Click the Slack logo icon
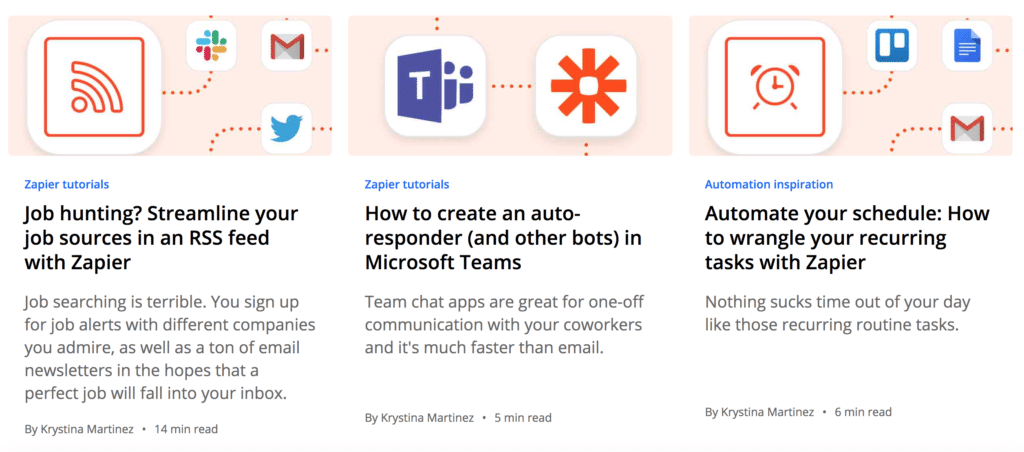Screen dimensions: 1024x452 [212, 45]
